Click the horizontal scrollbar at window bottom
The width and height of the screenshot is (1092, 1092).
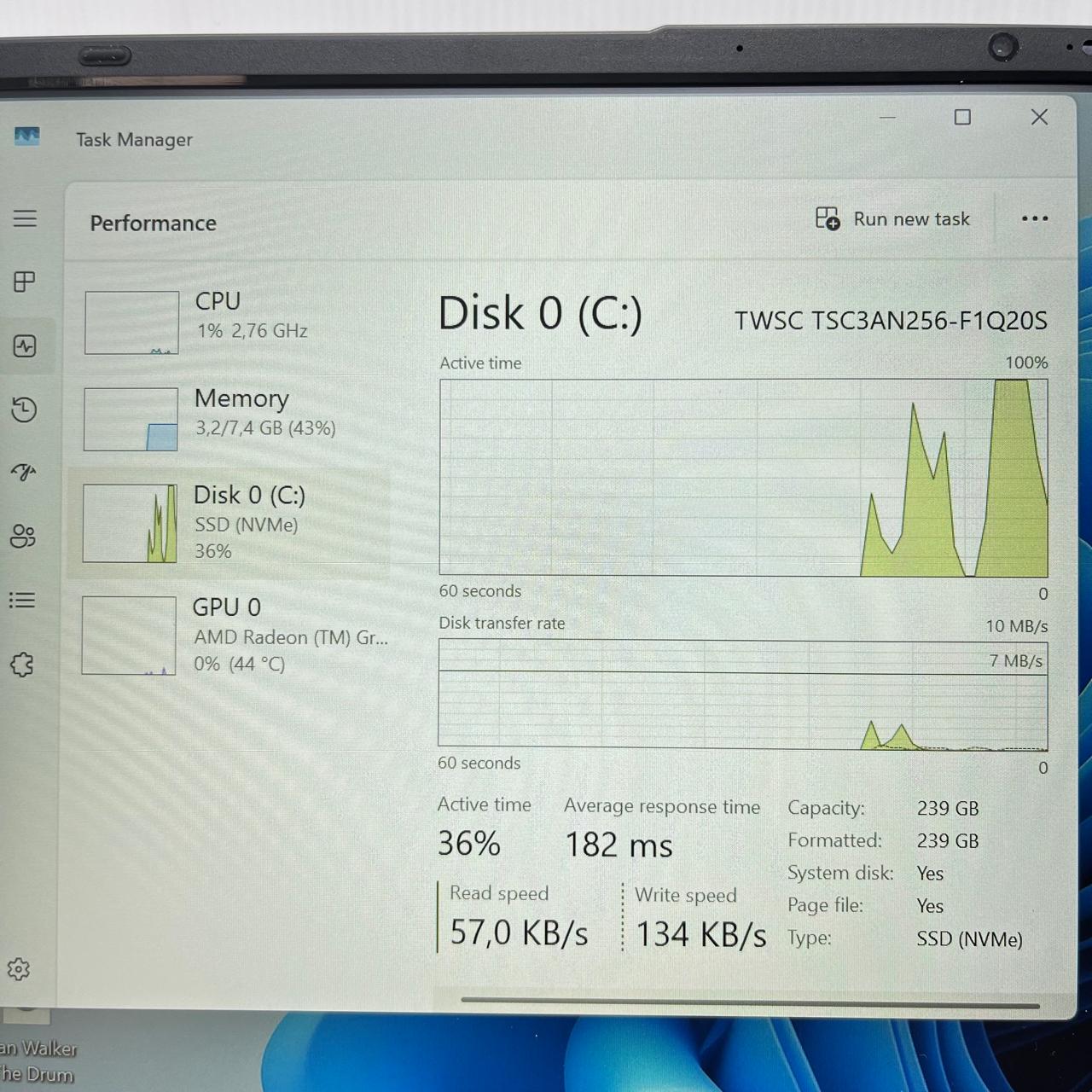751,1003
